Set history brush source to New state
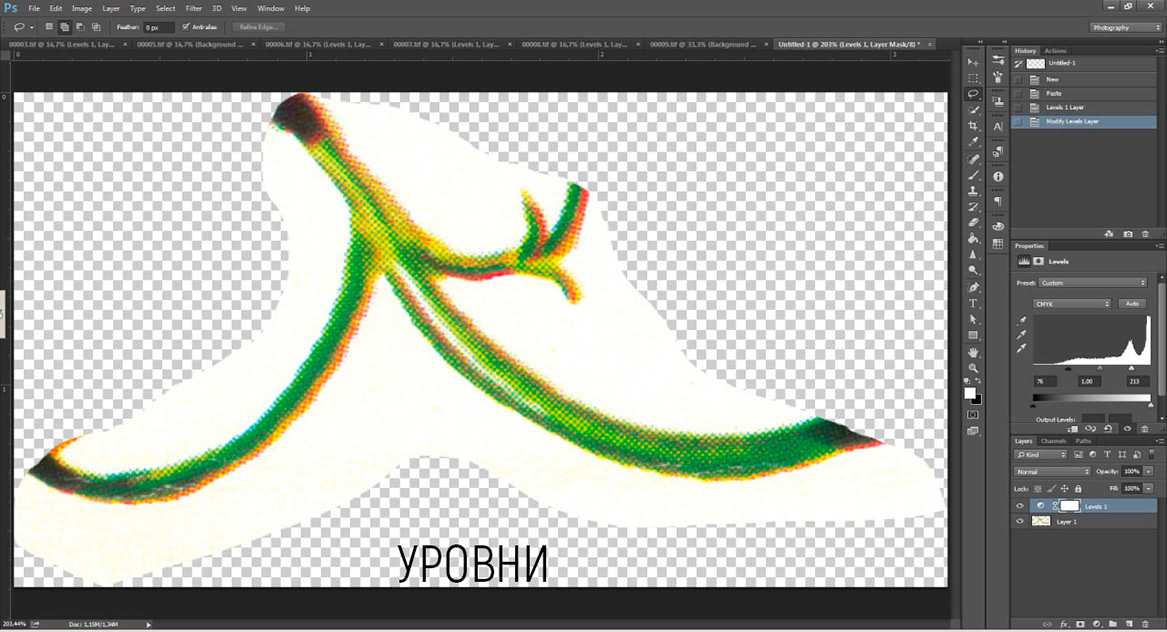 coord(1018,79)
